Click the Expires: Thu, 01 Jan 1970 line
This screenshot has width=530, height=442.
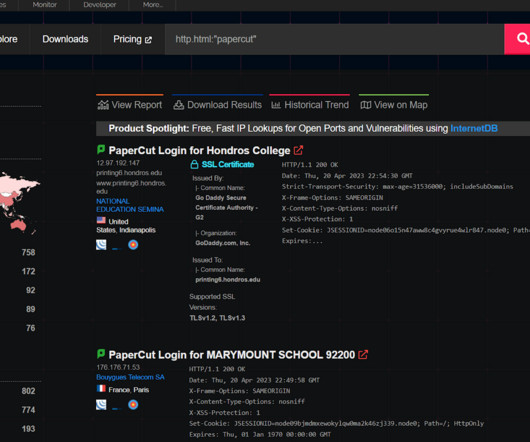(x=260, y=435)
